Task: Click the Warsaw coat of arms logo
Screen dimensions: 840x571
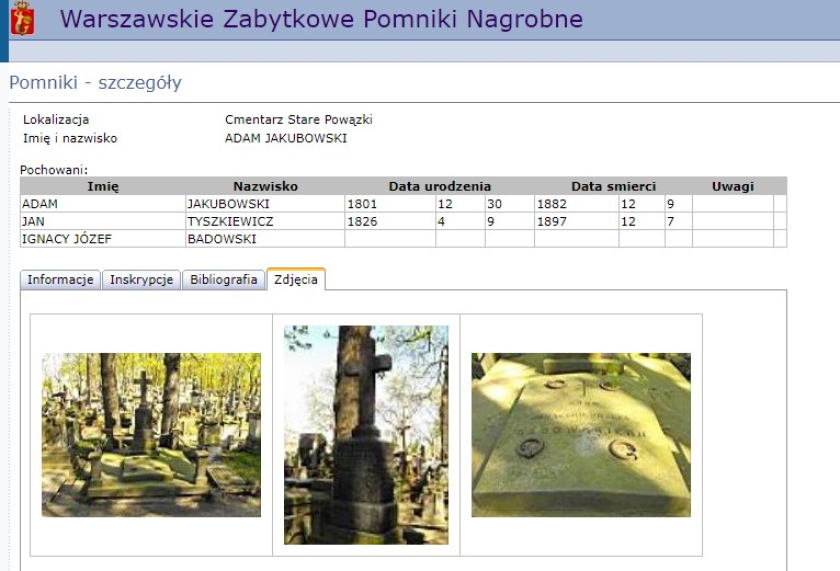Action: [22, 18]
